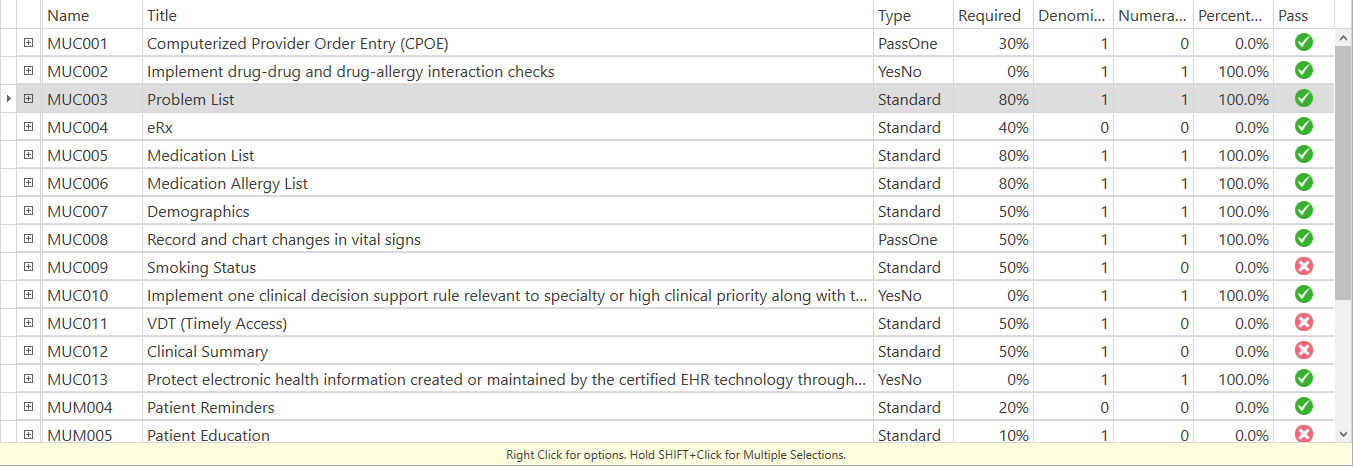The width and height of the screenshot is (1355, 467).
Task: Click the red fail icon for Clinical Summary
Action: tap(1304, 350)
